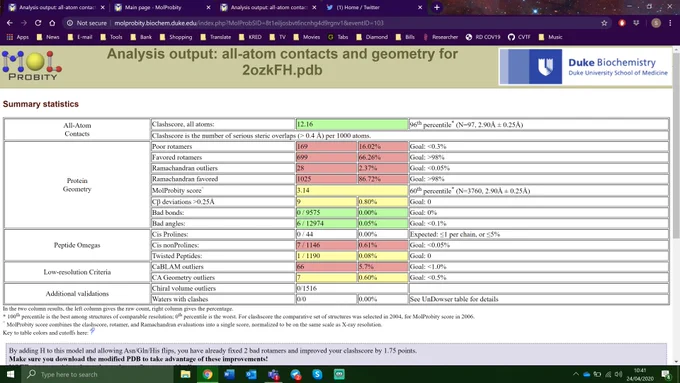Click the volume icon in system tray

618,374
